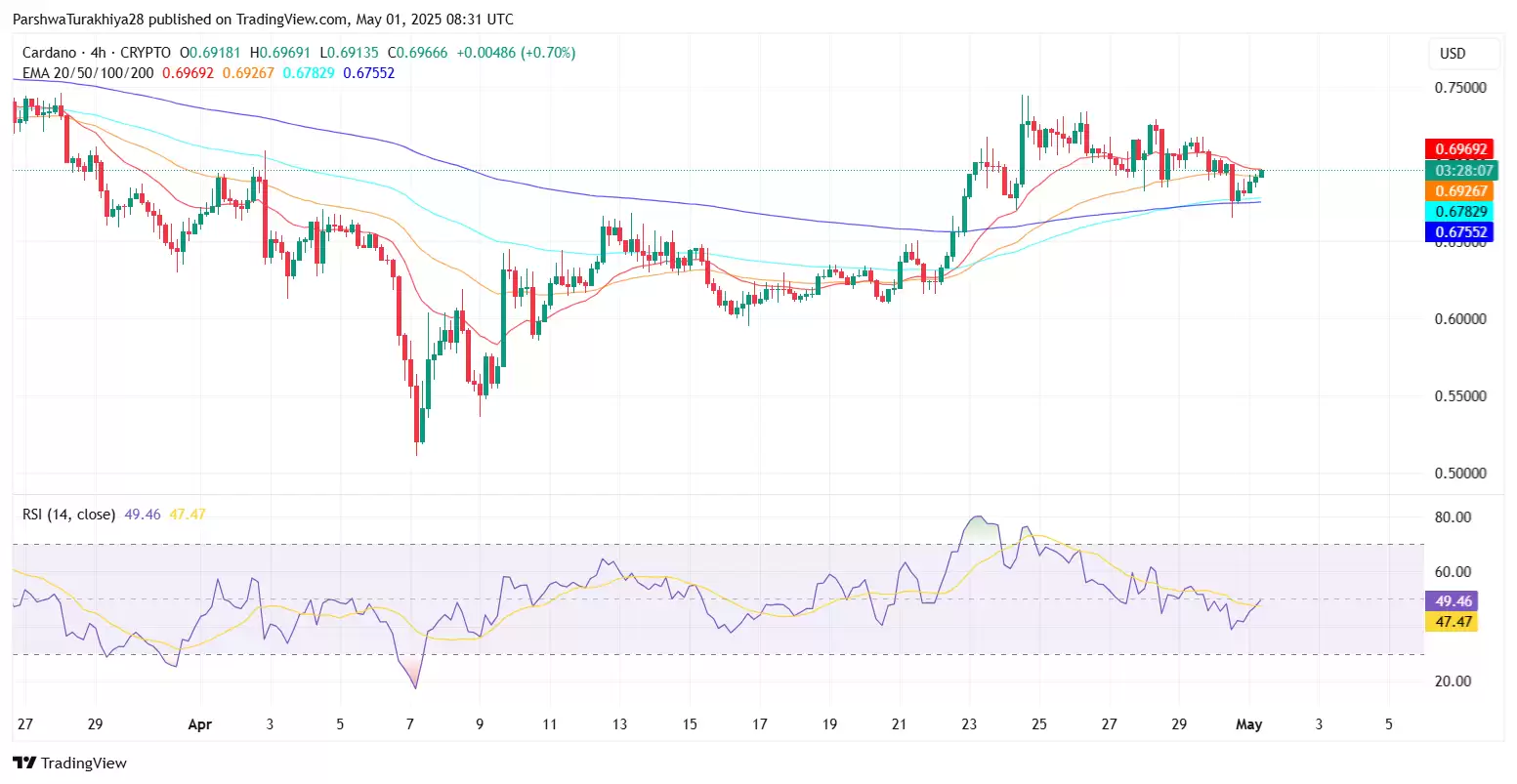Click the red 0.69692 EMA price label
This screenshot has height=784, width=1517.
point(1460,148)
